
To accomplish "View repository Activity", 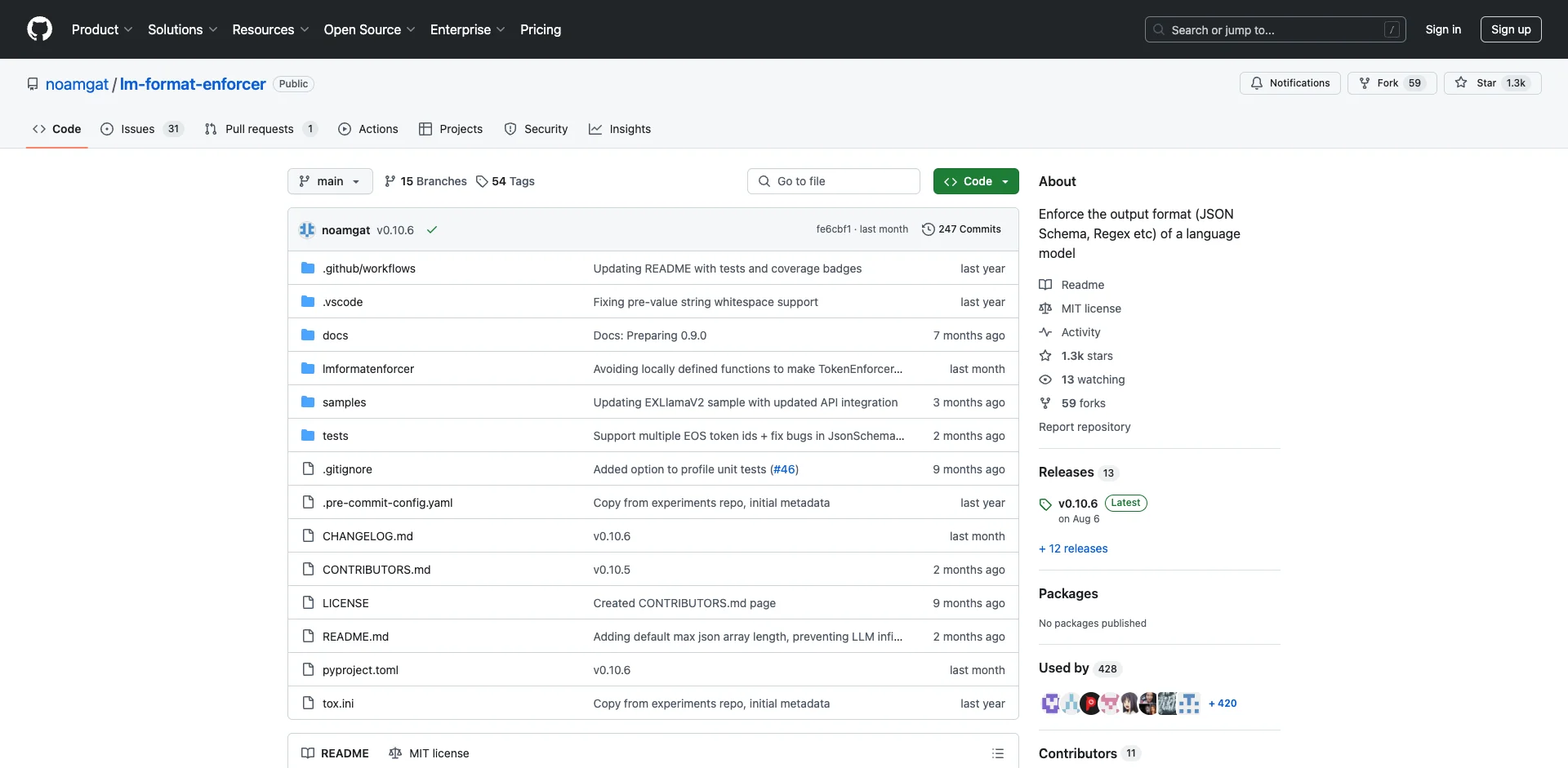I will [x=1070, y=332].
